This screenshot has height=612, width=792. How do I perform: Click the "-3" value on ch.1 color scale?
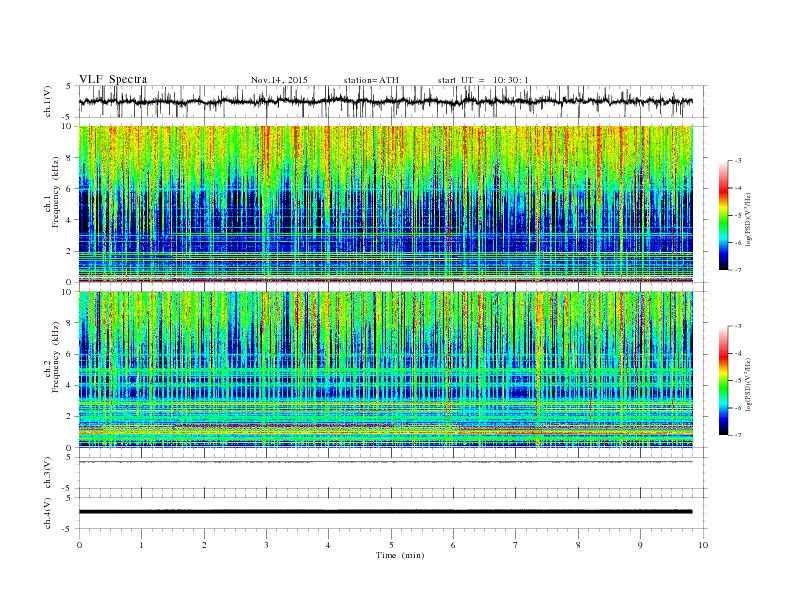(737, 161)
